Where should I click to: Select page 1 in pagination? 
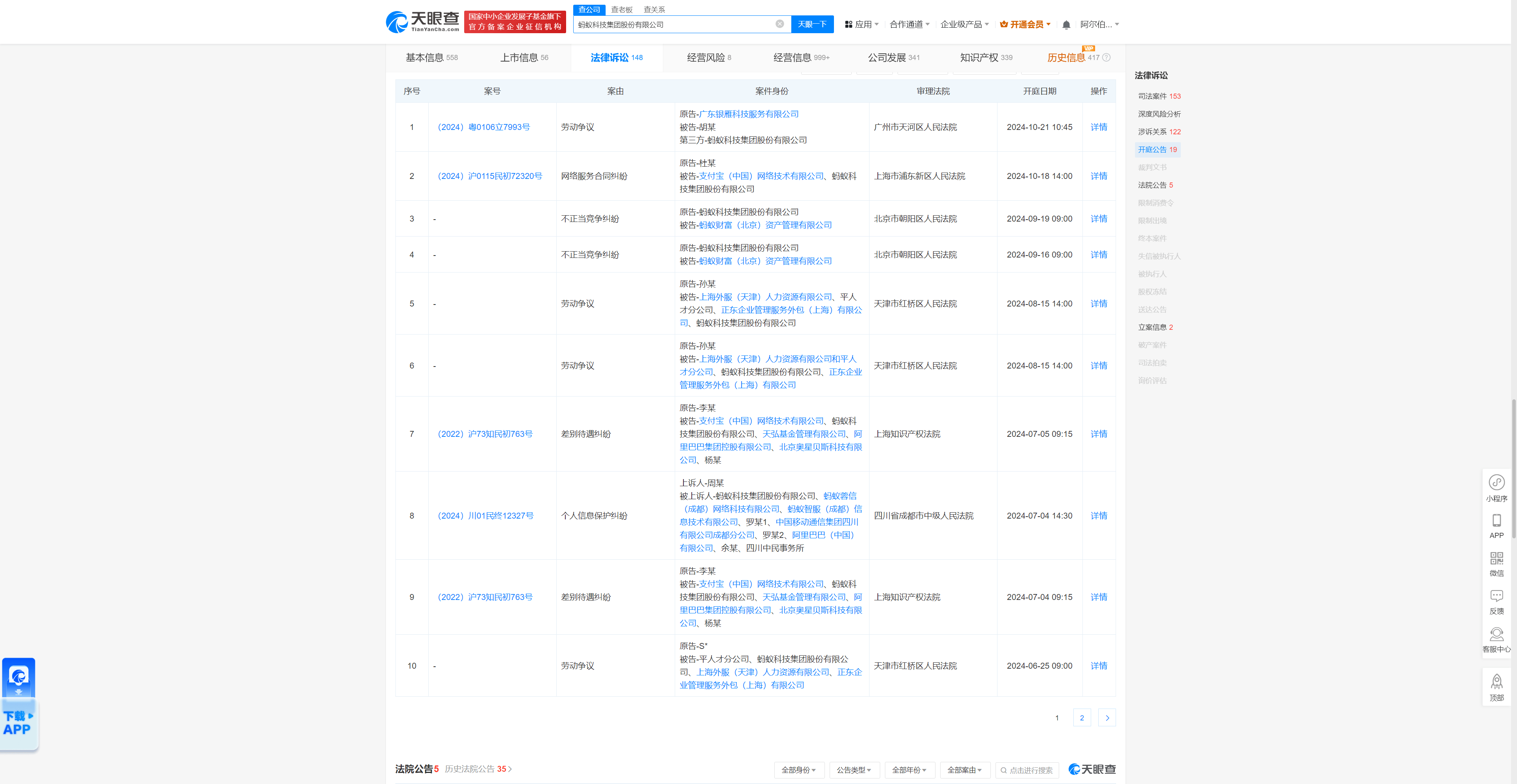(1057, 718)
